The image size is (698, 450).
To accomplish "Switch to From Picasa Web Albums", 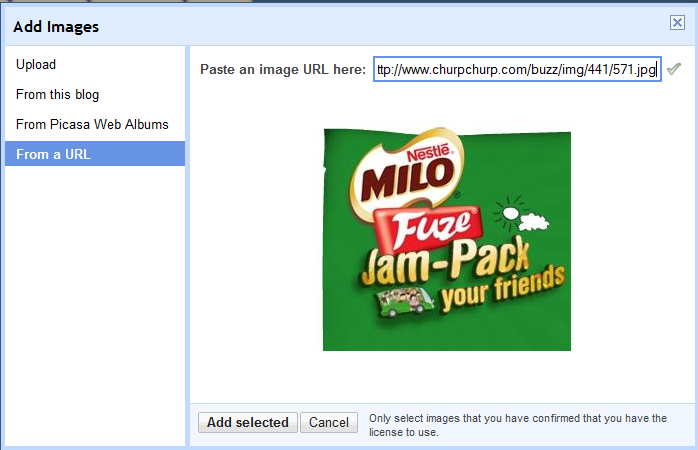I will tap(92, 124).
